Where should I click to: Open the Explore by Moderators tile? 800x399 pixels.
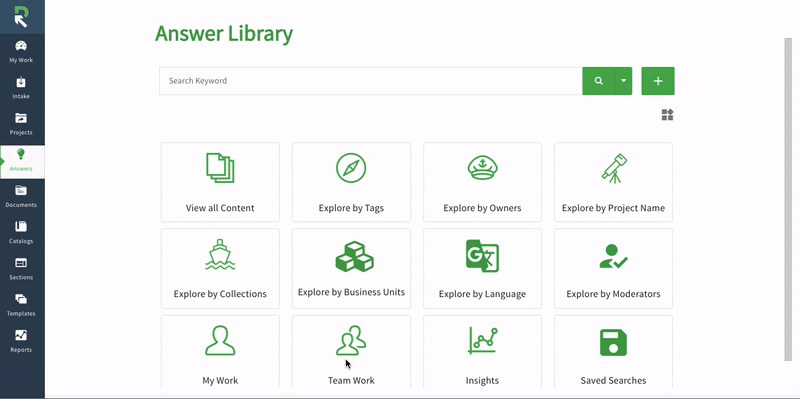click(x=613, y=268)
